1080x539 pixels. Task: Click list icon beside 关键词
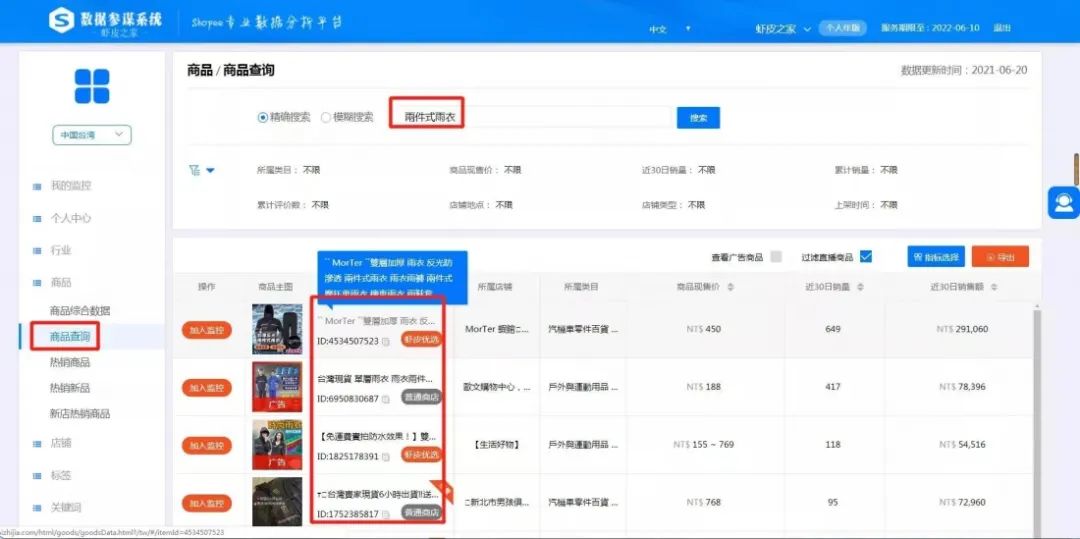pos(37,508)
